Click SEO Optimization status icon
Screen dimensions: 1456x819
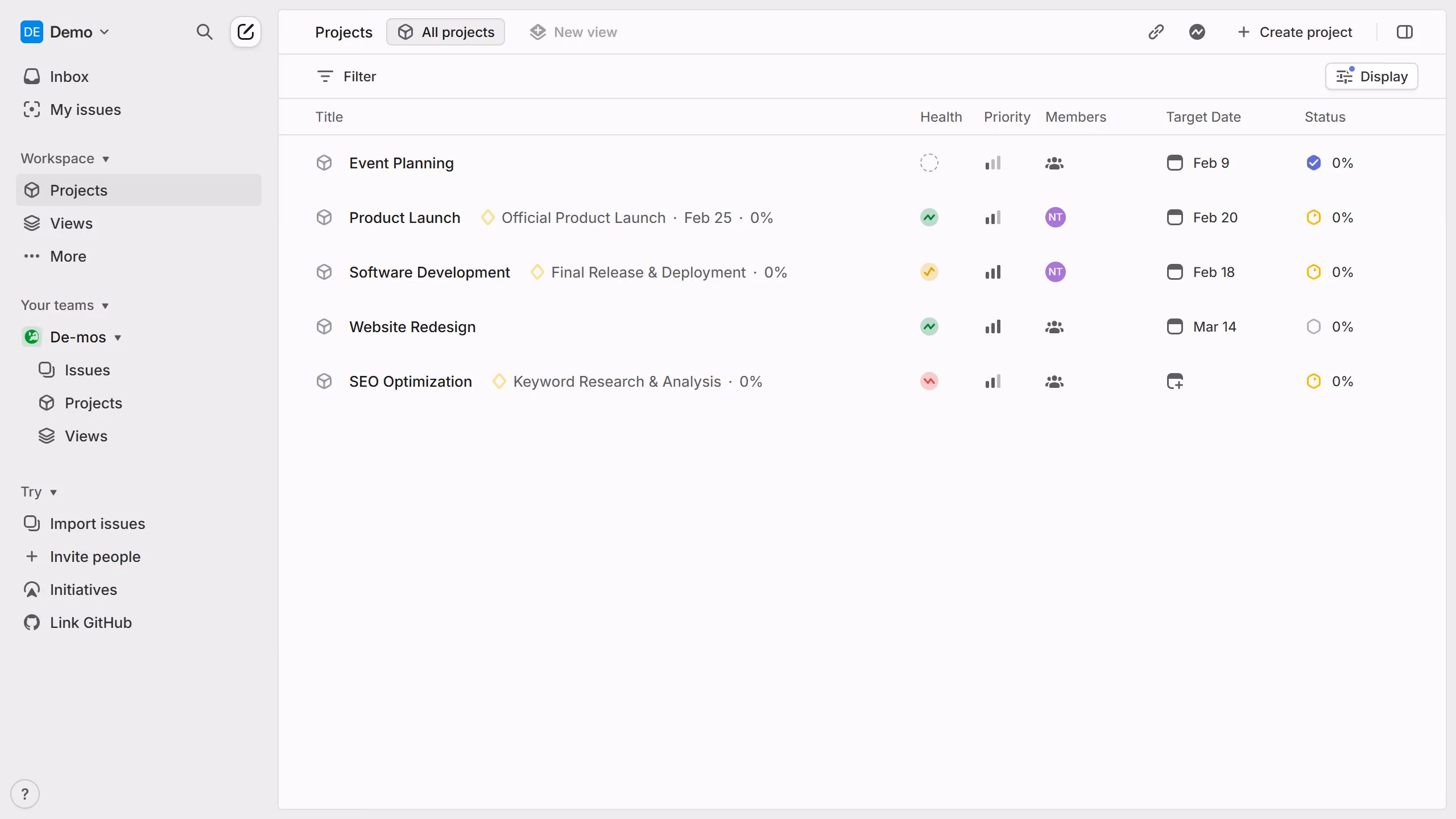1314,382
